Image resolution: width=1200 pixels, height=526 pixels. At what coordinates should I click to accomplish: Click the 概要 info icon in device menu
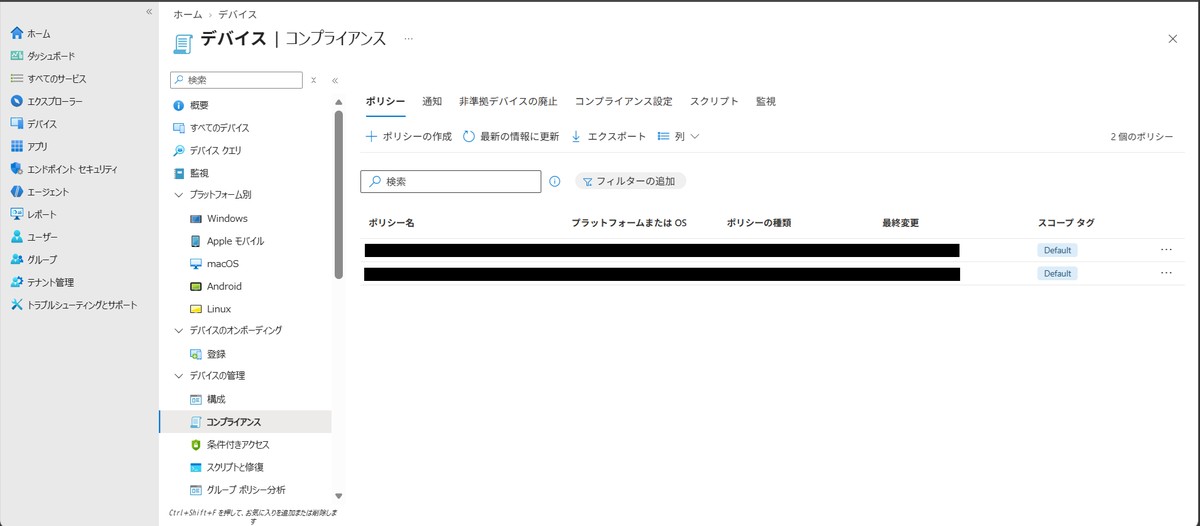179,105
